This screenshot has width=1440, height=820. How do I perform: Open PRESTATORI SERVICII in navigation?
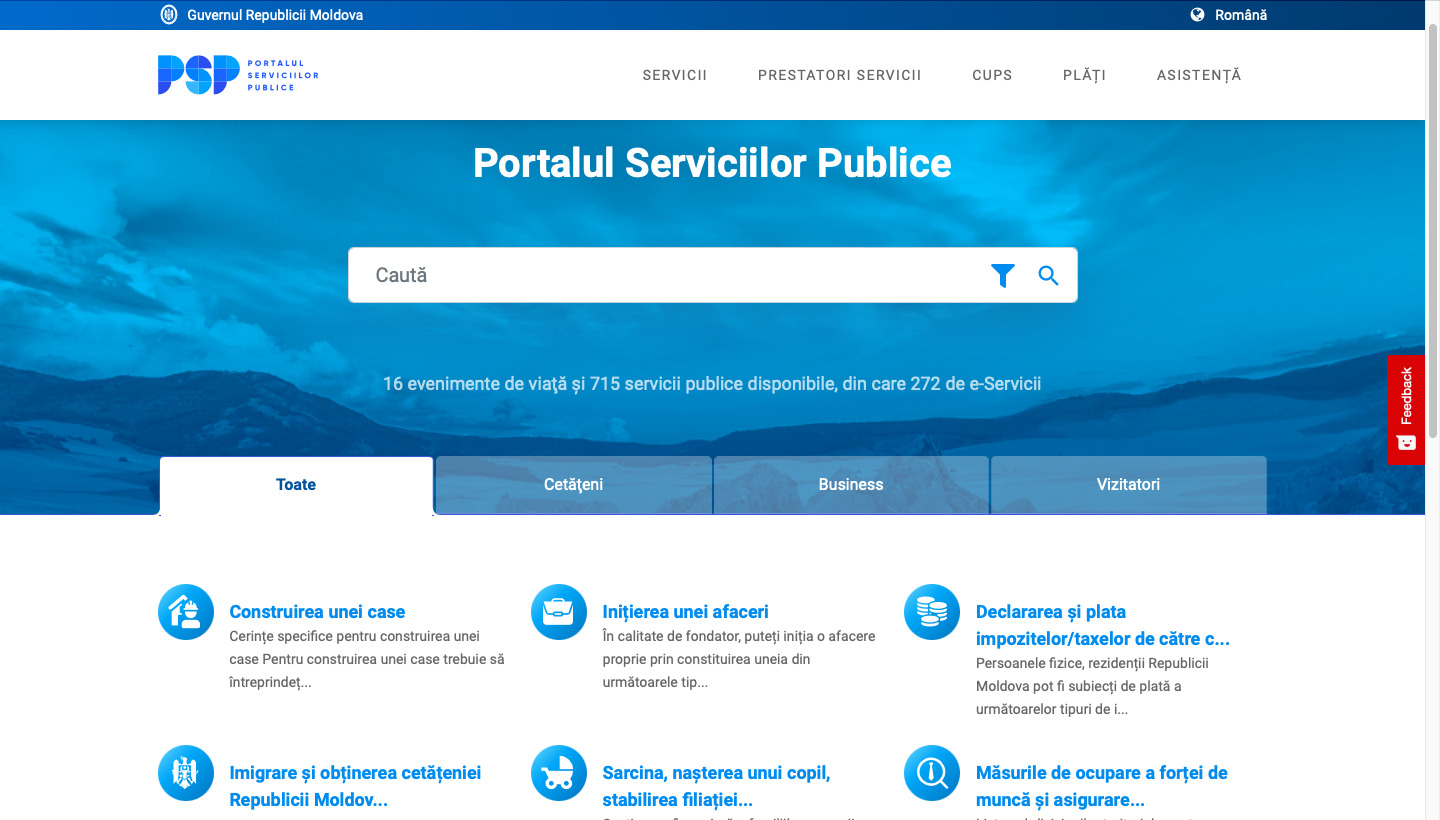click(x=839, y=75)
